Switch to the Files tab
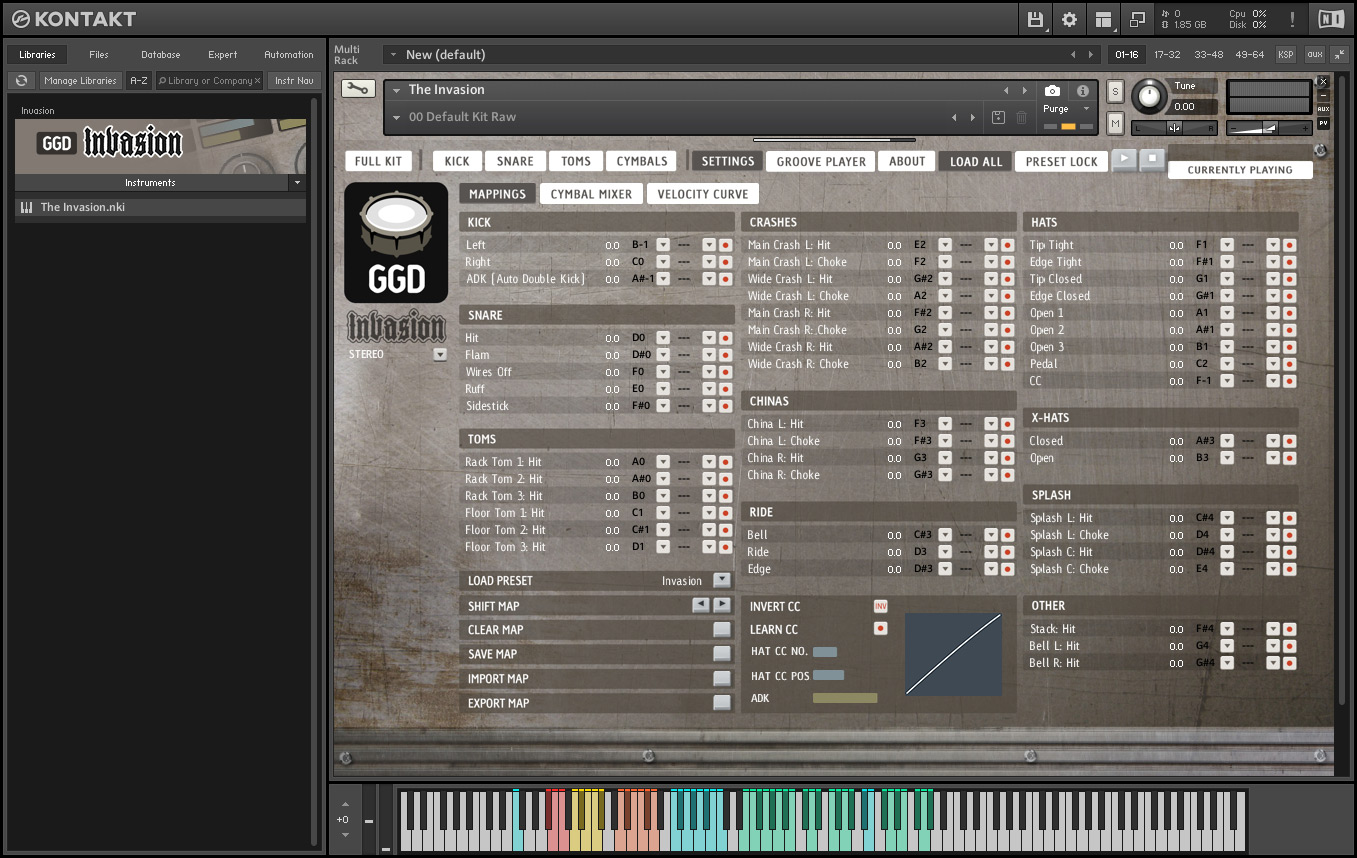The image size is (1357, 858). click(x=98, y=55)
